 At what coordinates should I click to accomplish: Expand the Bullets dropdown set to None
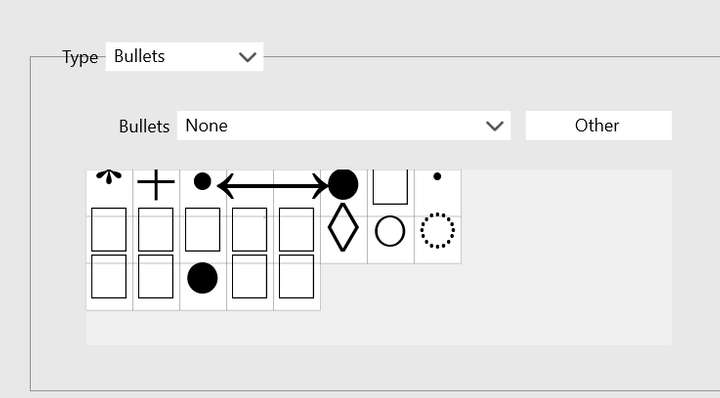click(343, 125)
